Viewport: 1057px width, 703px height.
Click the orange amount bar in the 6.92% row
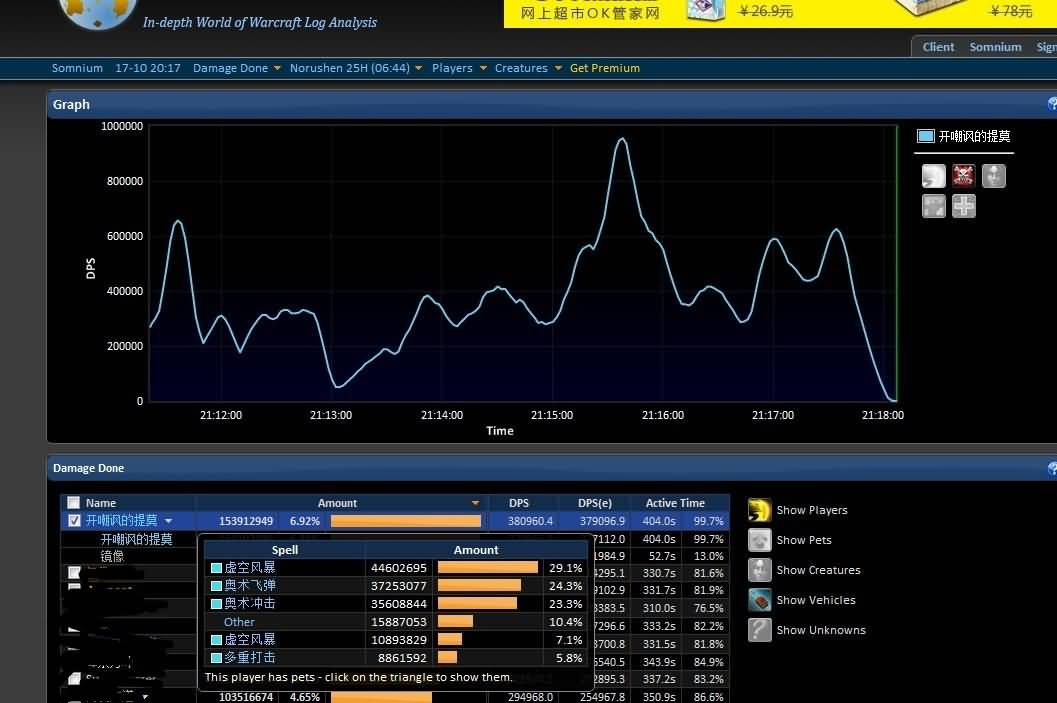point(406,521)
